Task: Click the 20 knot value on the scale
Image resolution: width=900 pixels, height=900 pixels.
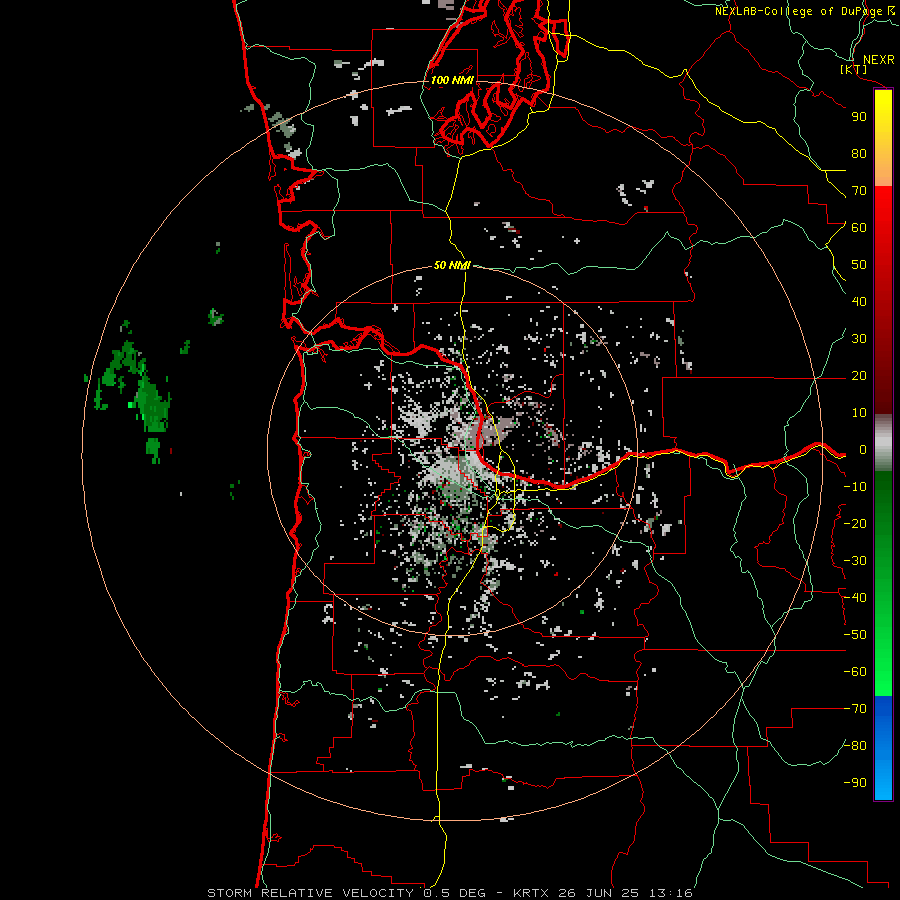Action: [x=859, y=376]
